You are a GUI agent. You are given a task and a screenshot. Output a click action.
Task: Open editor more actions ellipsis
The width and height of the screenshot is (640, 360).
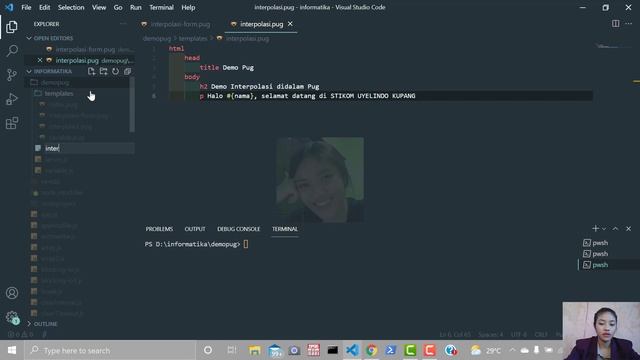pyautogui.click(x=629, y=24)
